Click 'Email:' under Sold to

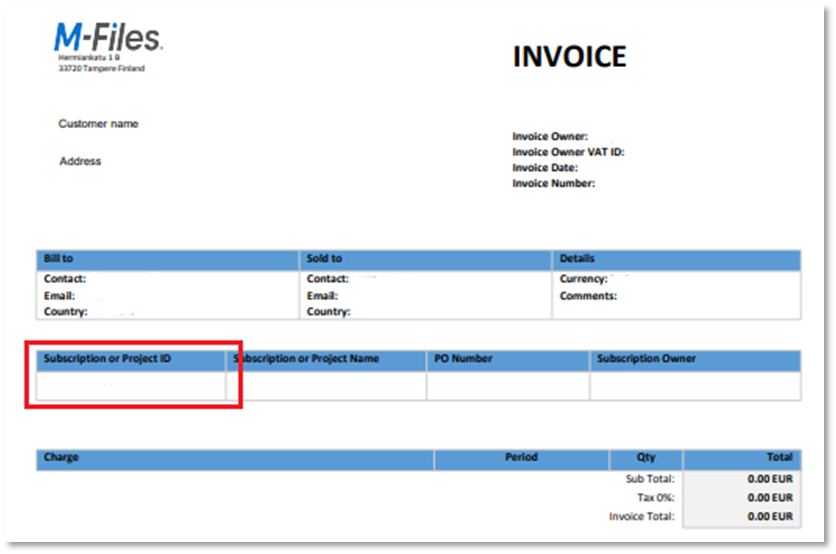point(322,296)
